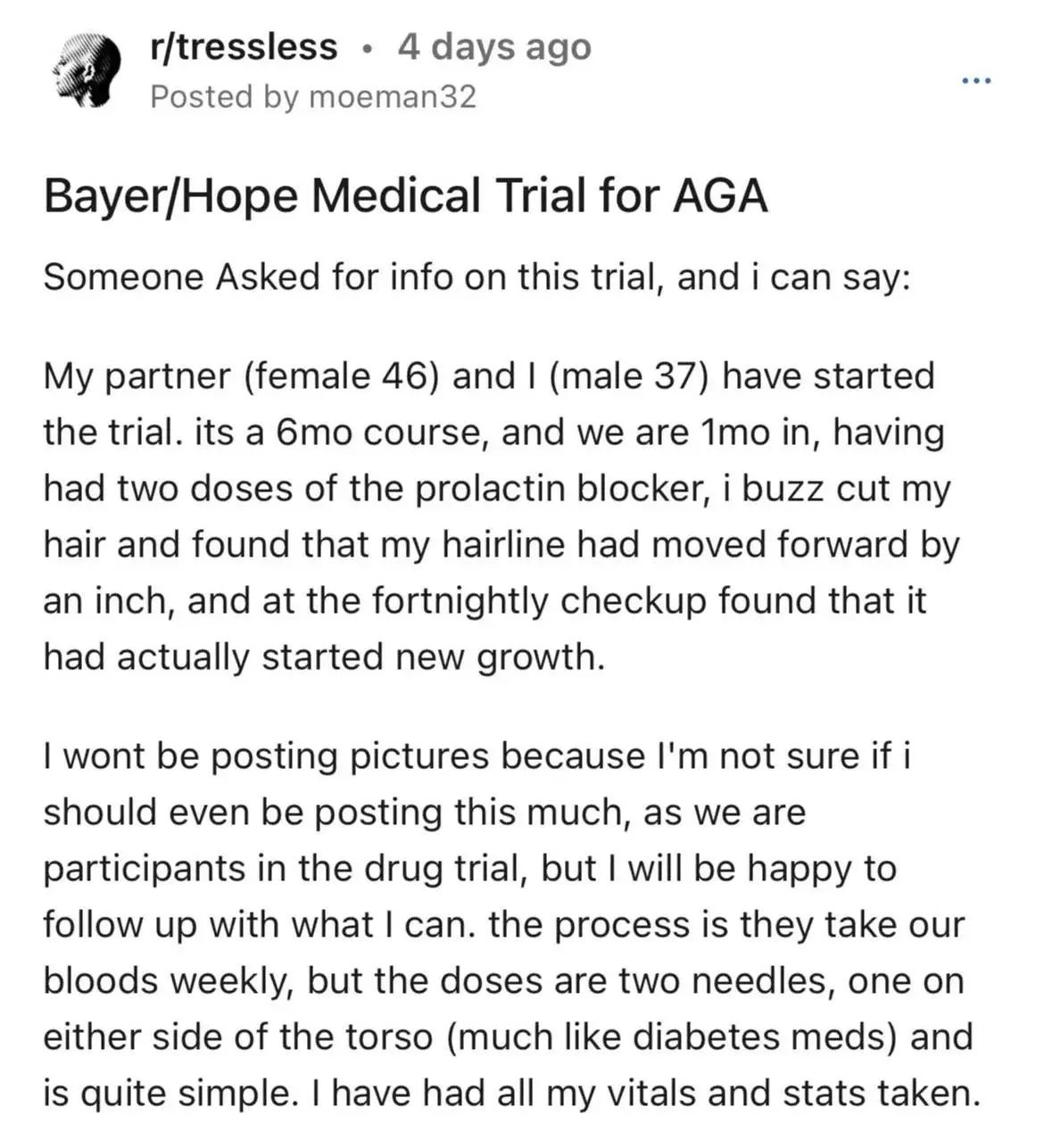Open the post title Bayer/Hope Medical Trial for AGA
The width and height of the screenshot is (1044, 1148).
406,195
